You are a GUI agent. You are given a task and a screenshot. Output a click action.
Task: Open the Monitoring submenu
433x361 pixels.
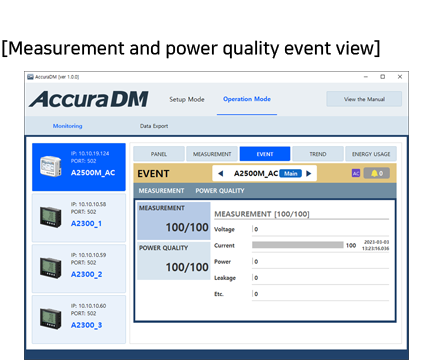[68, 126]
